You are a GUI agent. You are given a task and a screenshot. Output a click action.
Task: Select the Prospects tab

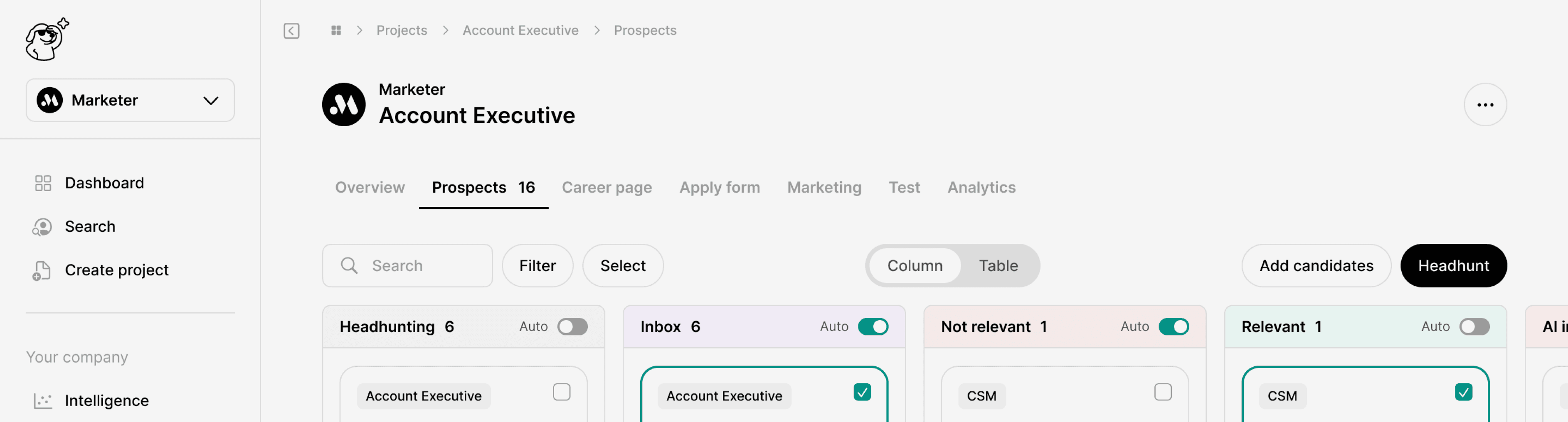(483, 187)
